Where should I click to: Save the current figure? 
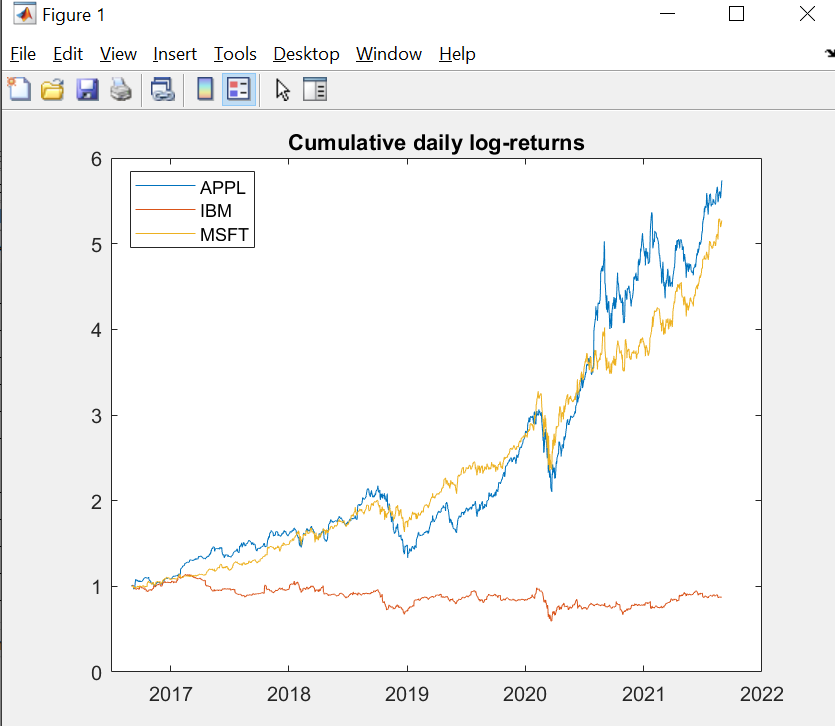pyautogui.click(x=87, y=89)
